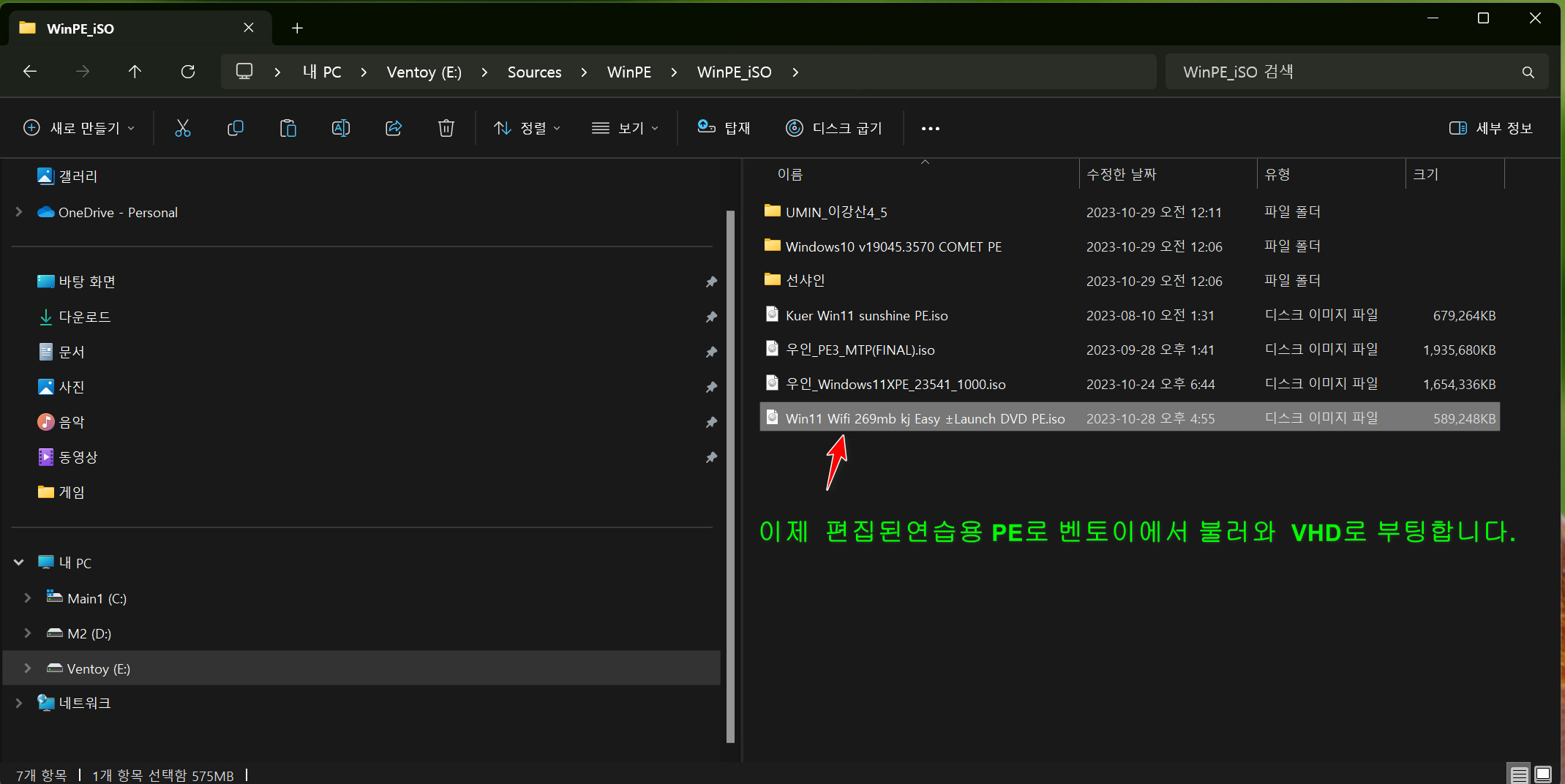Click the Rename icon
The height and width of the screenshot is (784, 1565).
pyautogui.click(x=341, y=128)
